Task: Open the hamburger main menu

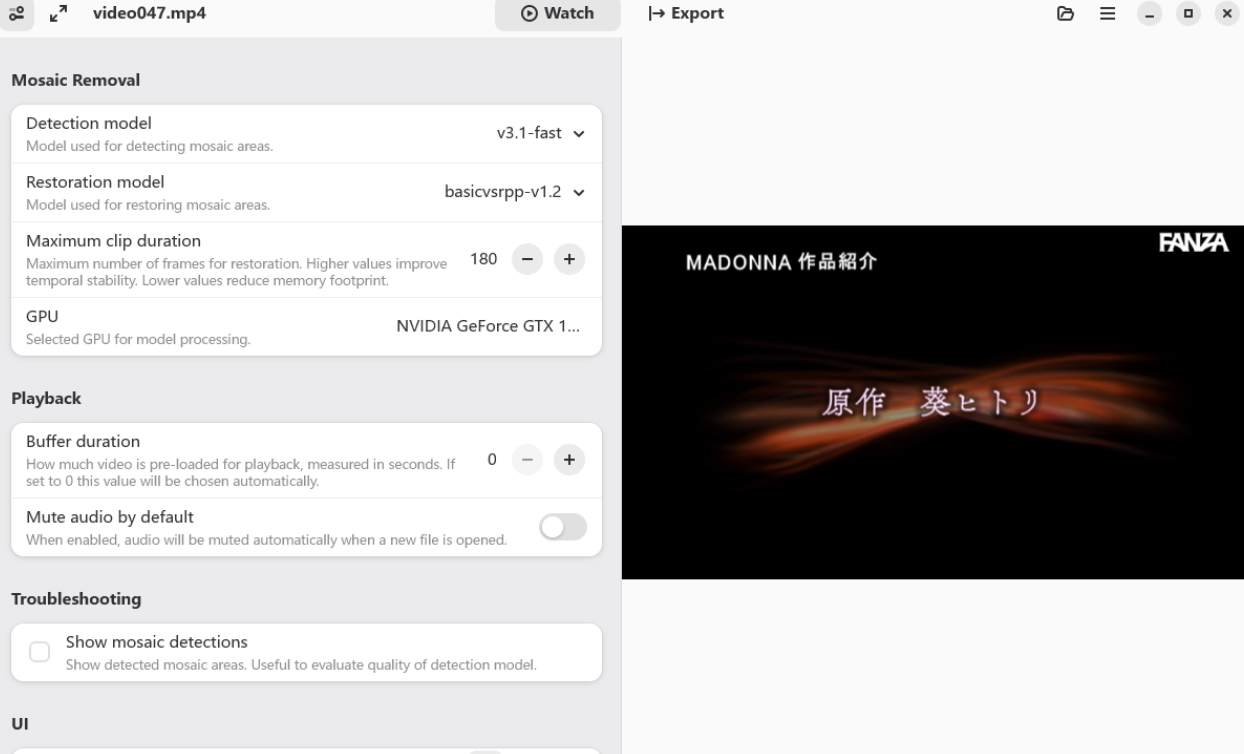Action: click(1107, 14)
